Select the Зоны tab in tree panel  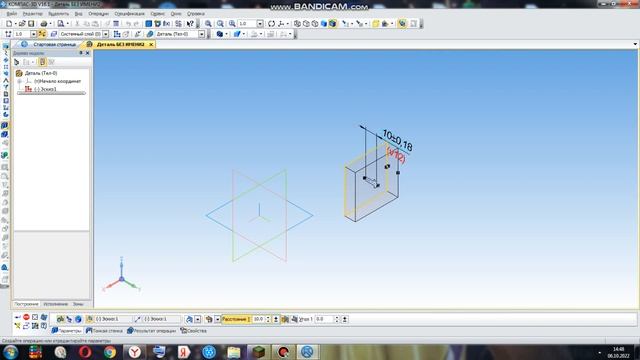(x=78, y=304)
